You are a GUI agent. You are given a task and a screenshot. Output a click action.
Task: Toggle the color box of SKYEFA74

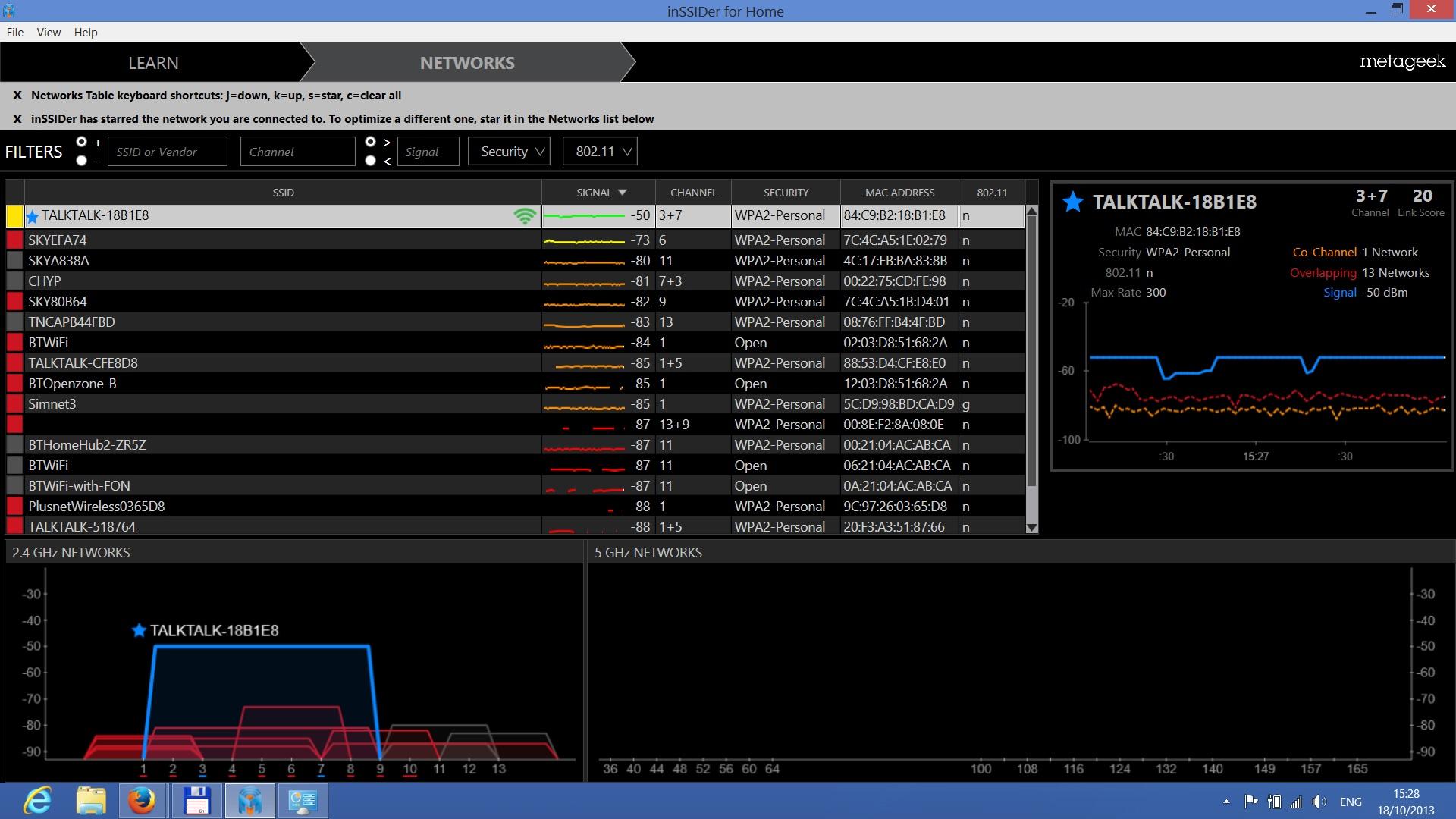point(14,240)
